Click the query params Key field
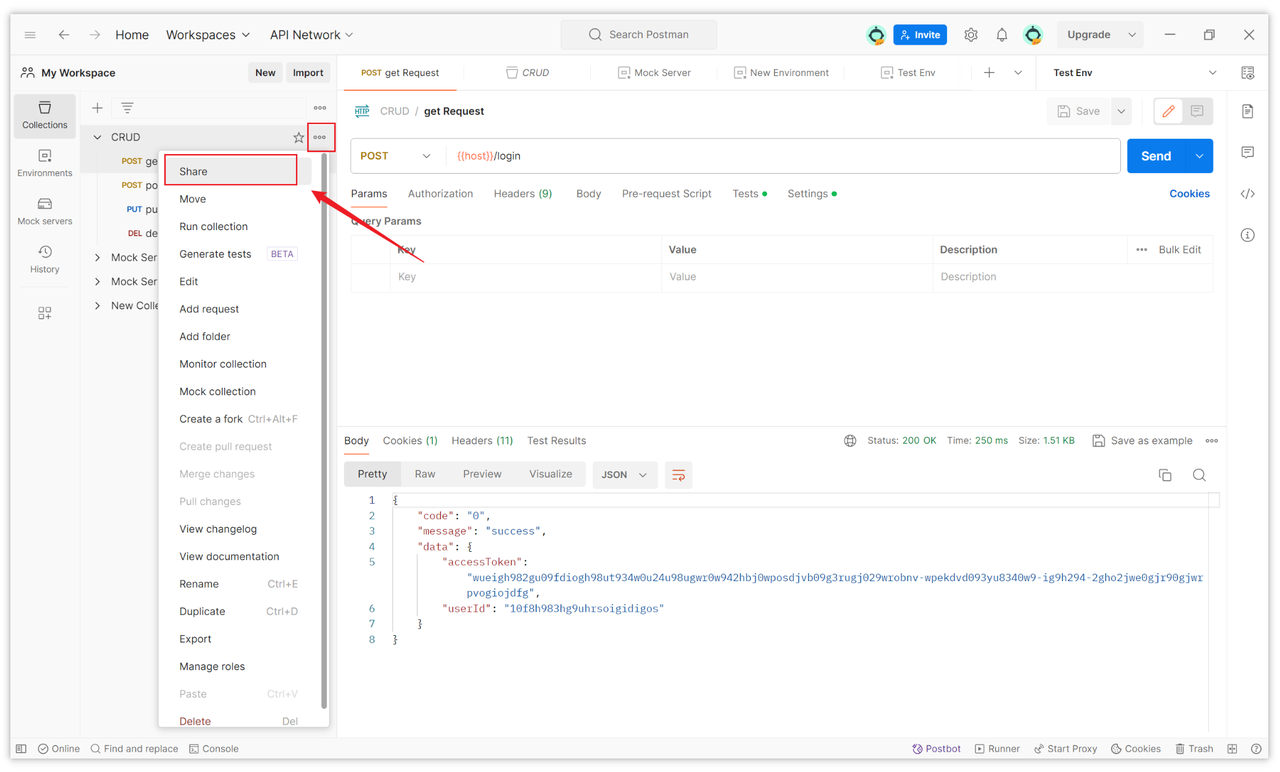 pos(525,277)
